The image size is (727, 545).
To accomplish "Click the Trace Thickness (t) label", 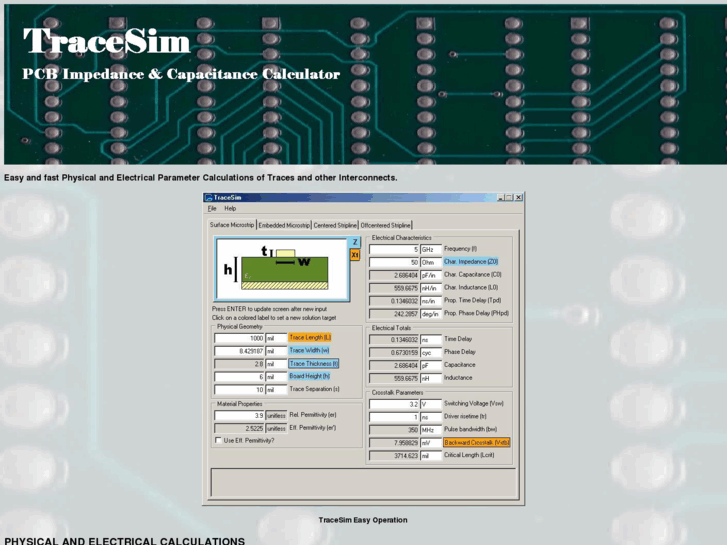I will click(x=313, y=364).
